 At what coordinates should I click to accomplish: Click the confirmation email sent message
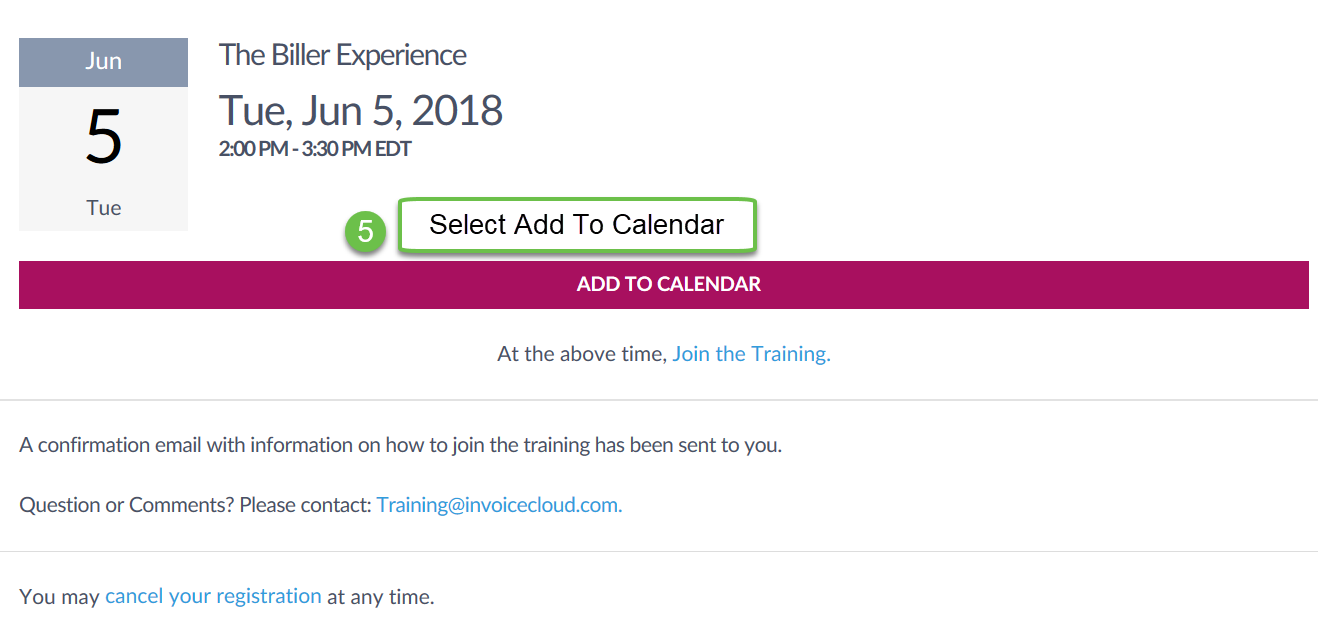tap(400, 445)
